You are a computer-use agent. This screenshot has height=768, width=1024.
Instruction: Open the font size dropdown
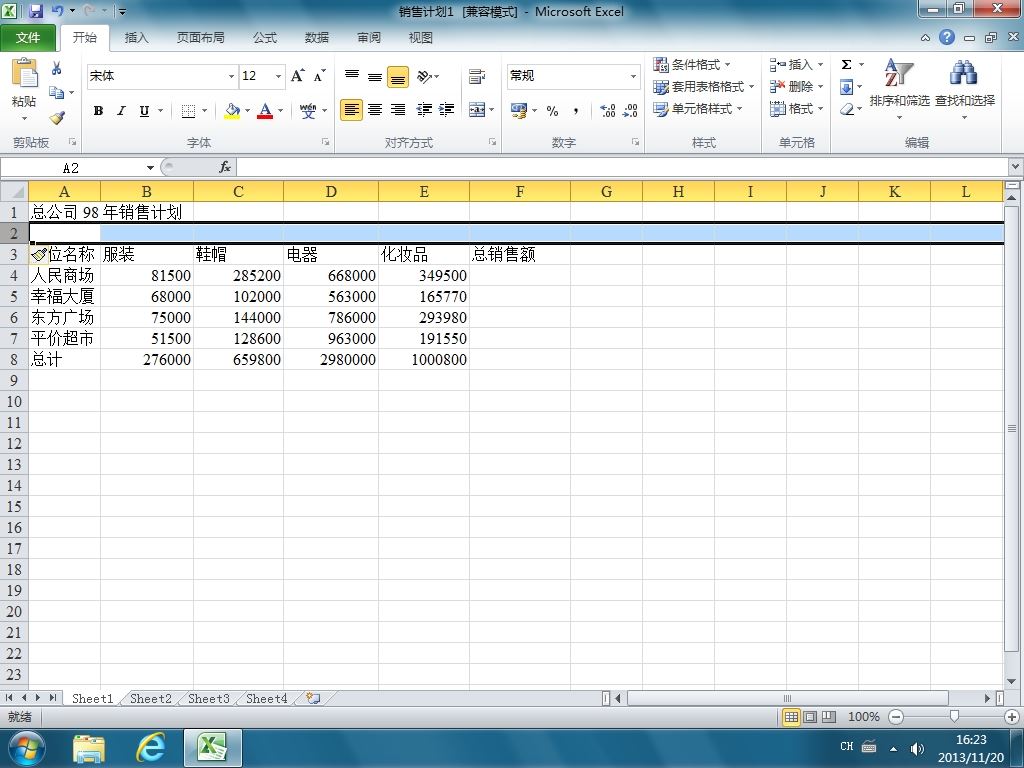(x=279, y=76)
